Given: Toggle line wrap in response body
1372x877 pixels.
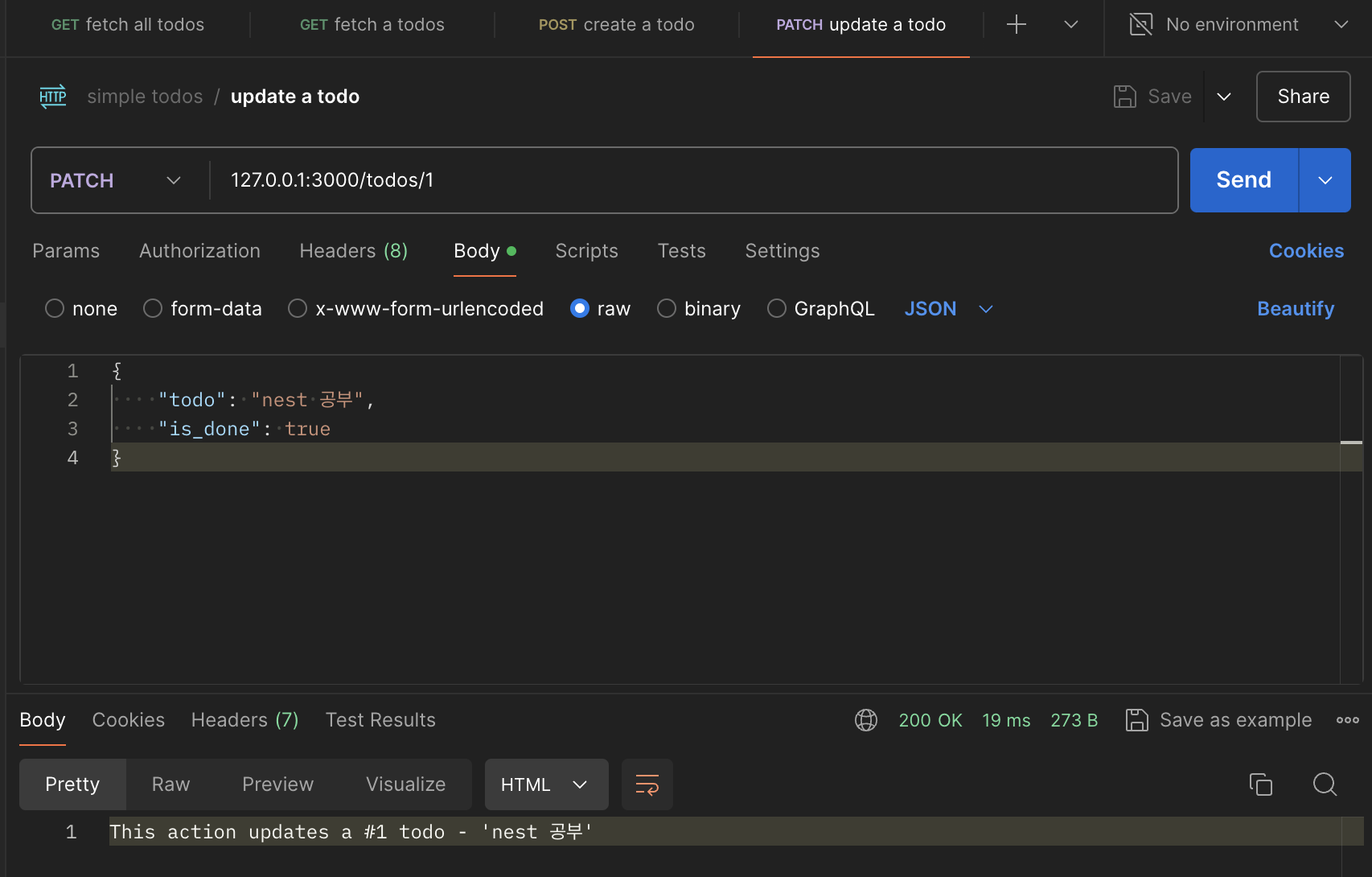Looking at the screenshot, I should (647, 784).
